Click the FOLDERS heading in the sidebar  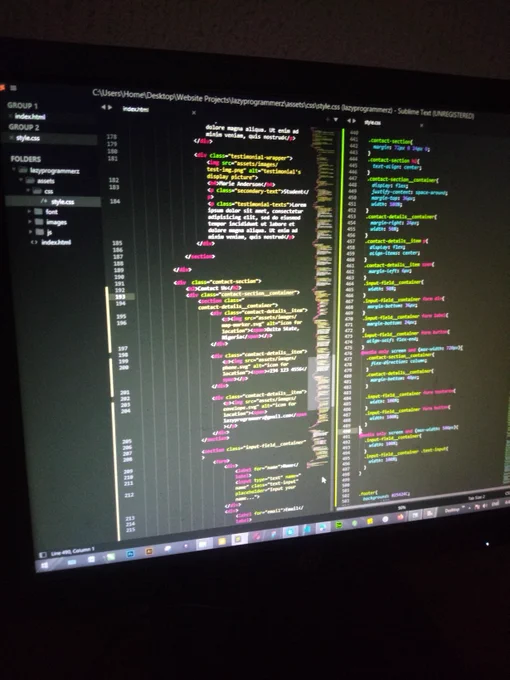coord(26,159)
